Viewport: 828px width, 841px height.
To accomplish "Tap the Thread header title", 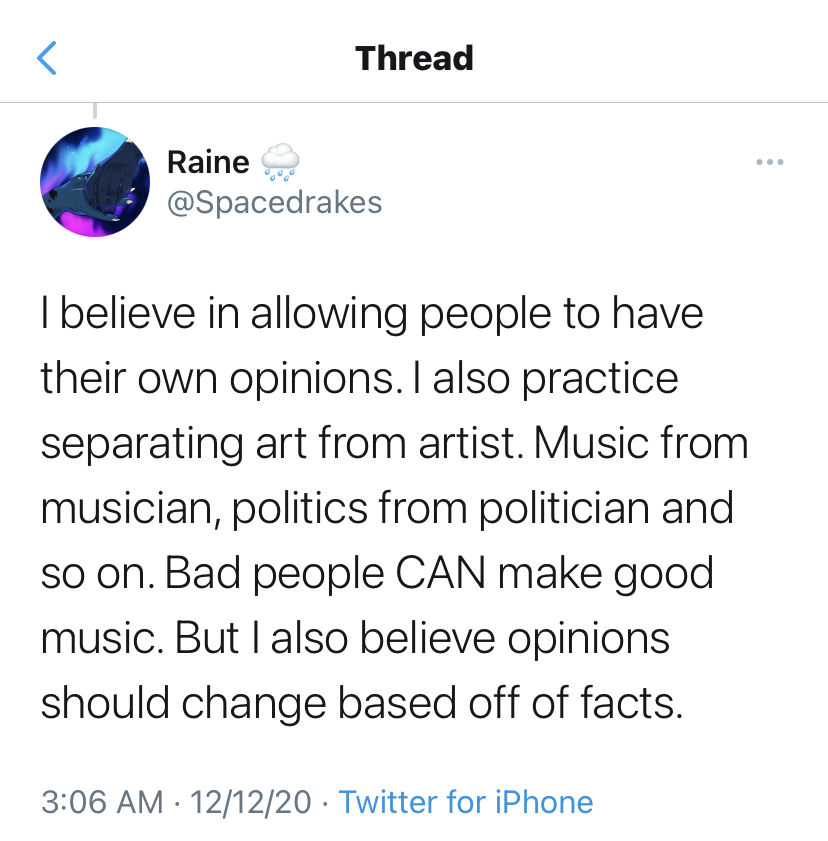I will point(414,58).
